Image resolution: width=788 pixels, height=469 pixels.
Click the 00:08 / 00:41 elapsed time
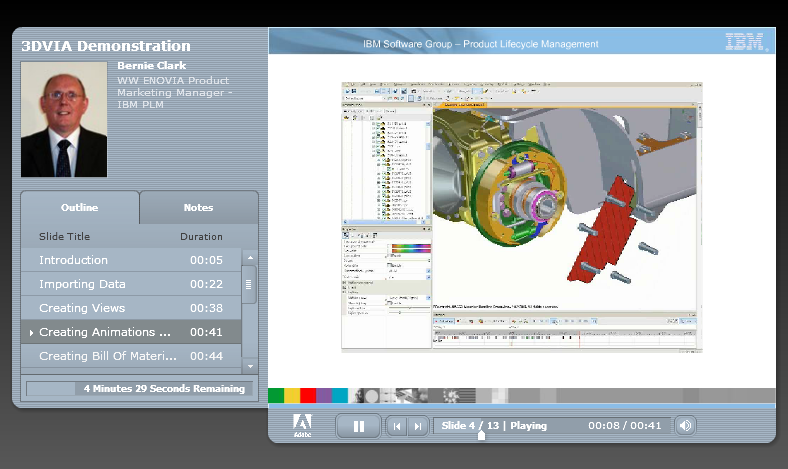point(625,426)
